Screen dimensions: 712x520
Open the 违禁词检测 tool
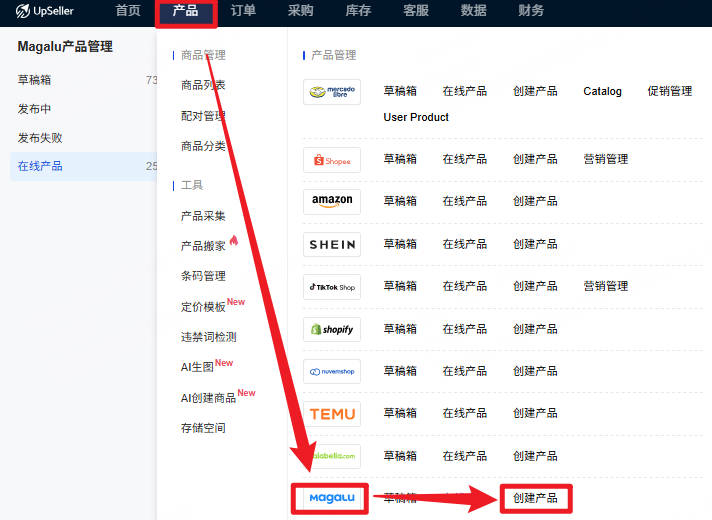(208, 337)
